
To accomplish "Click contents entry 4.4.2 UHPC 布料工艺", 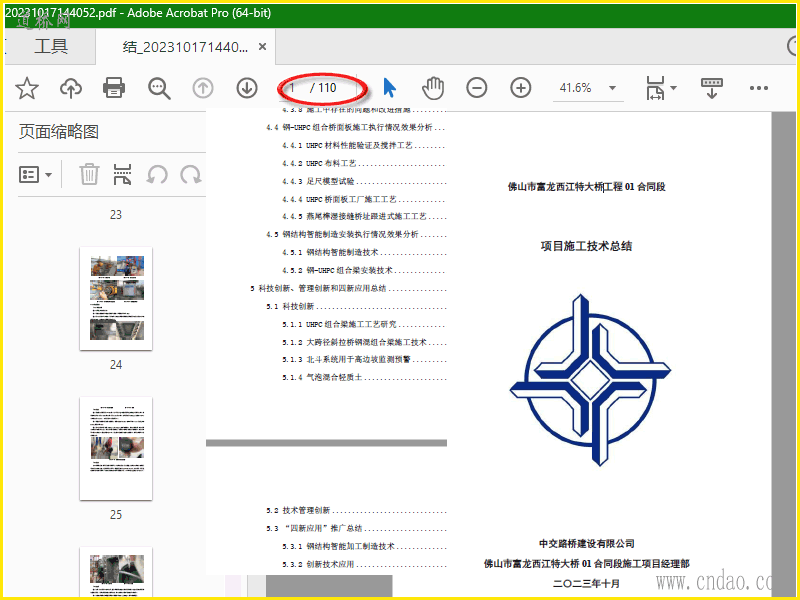I will (364, 163).
